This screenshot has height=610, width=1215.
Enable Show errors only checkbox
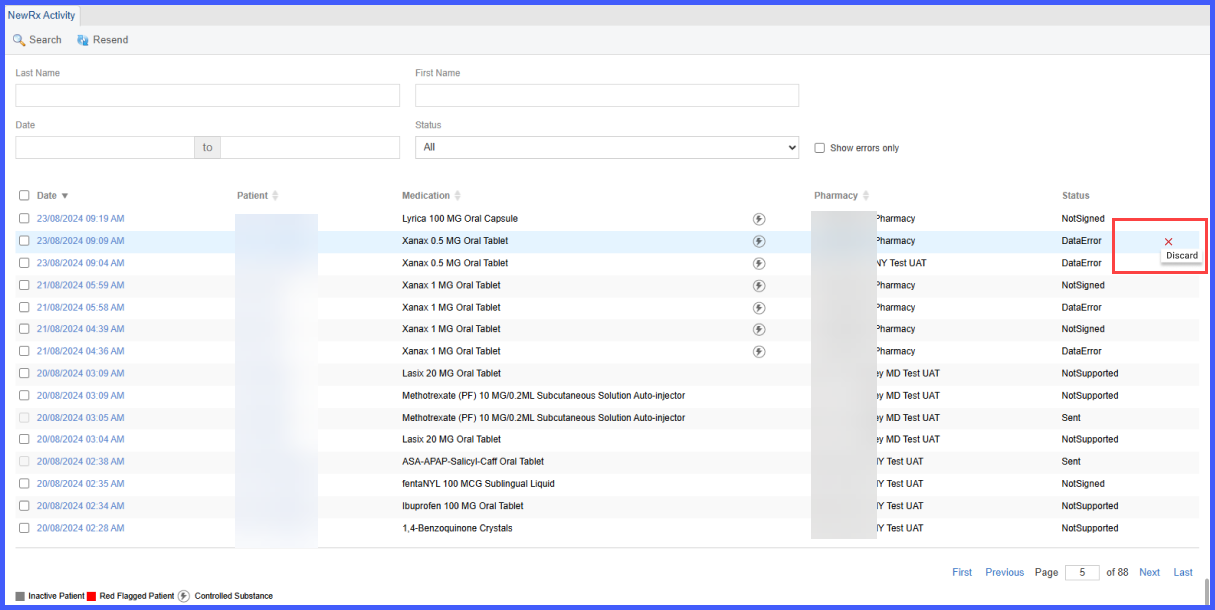point(820,148)
